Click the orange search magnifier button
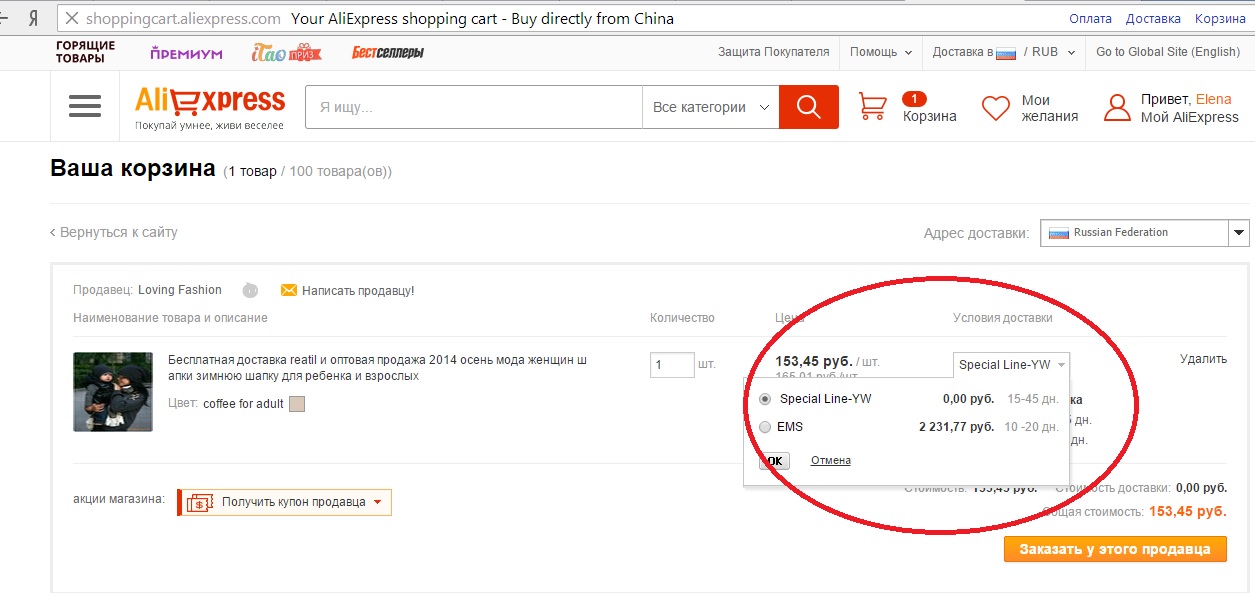The width and height of the screenshot is (1255, 593). [x=808, y=107]
